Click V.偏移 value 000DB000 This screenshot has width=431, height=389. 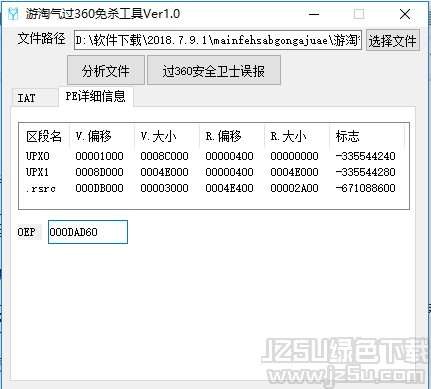point(99,188)
